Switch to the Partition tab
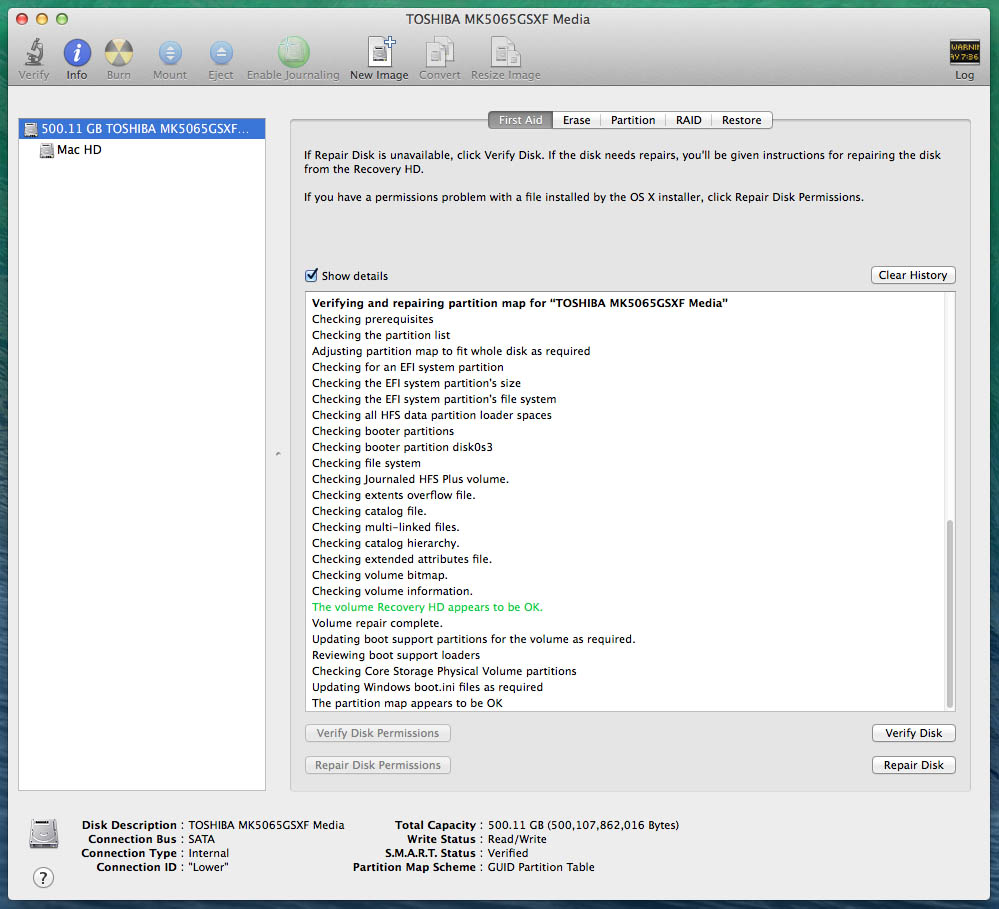 [x=633, y=120]
